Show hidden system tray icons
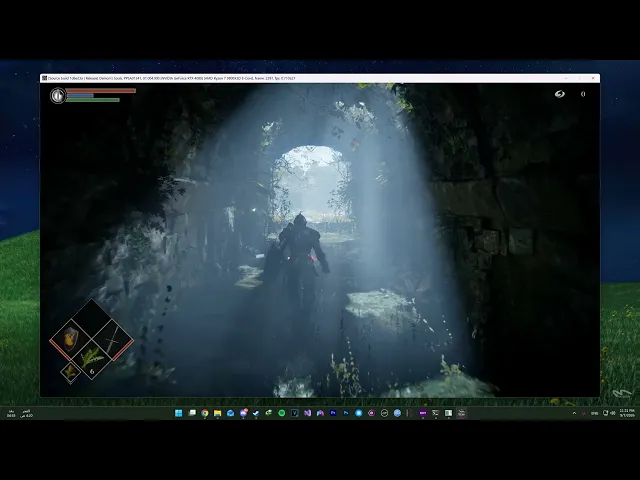The height and width of the screenshot is (480, 640). (x=574, y=413)
